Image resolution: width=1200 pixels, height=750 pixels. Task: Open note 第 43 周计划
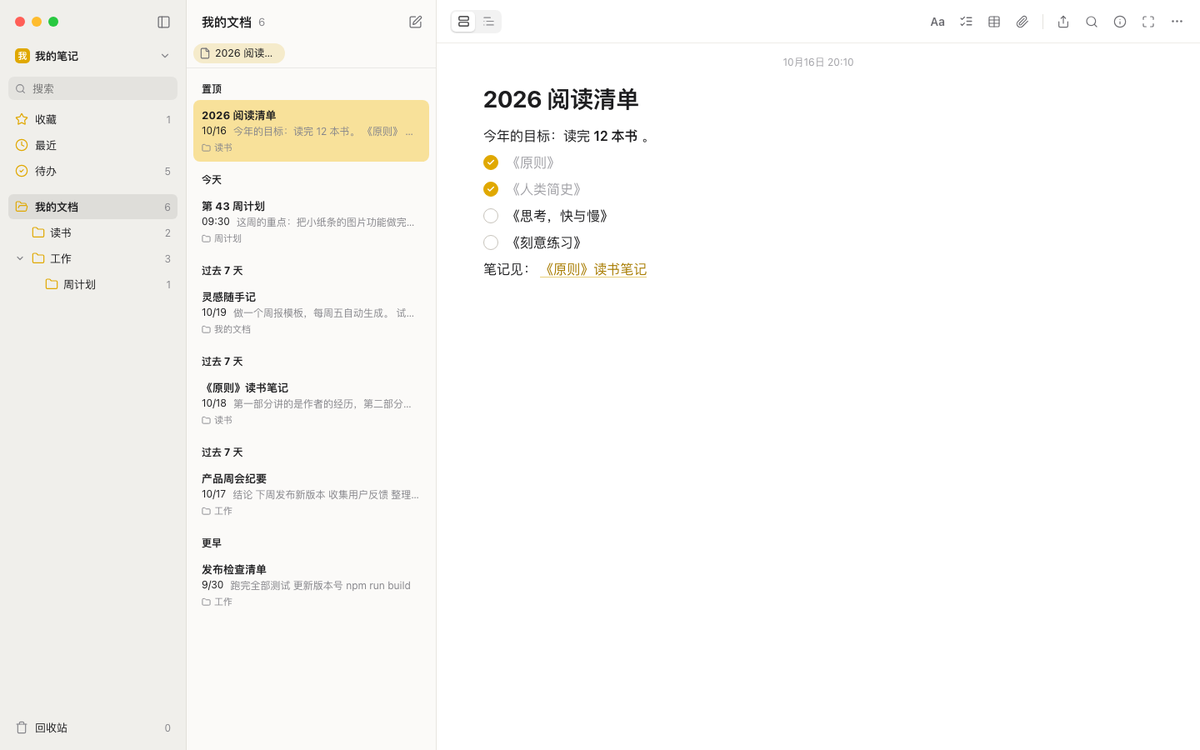point(311,221)
